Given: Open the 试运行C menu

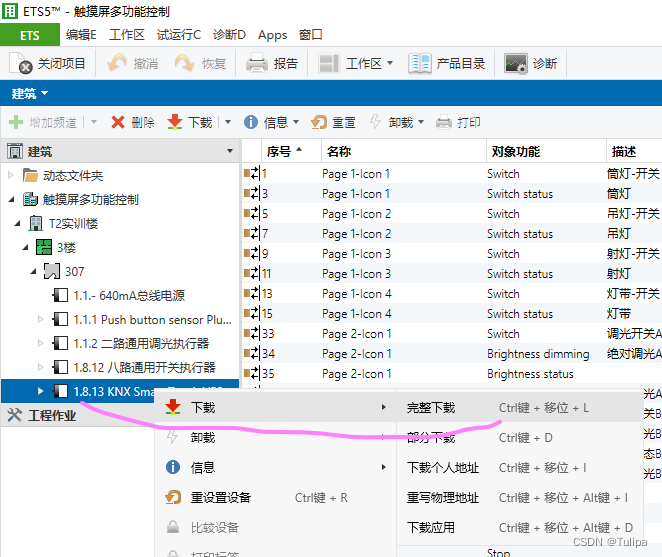Looking at the screenshot, I should click(x=179, y=35).
